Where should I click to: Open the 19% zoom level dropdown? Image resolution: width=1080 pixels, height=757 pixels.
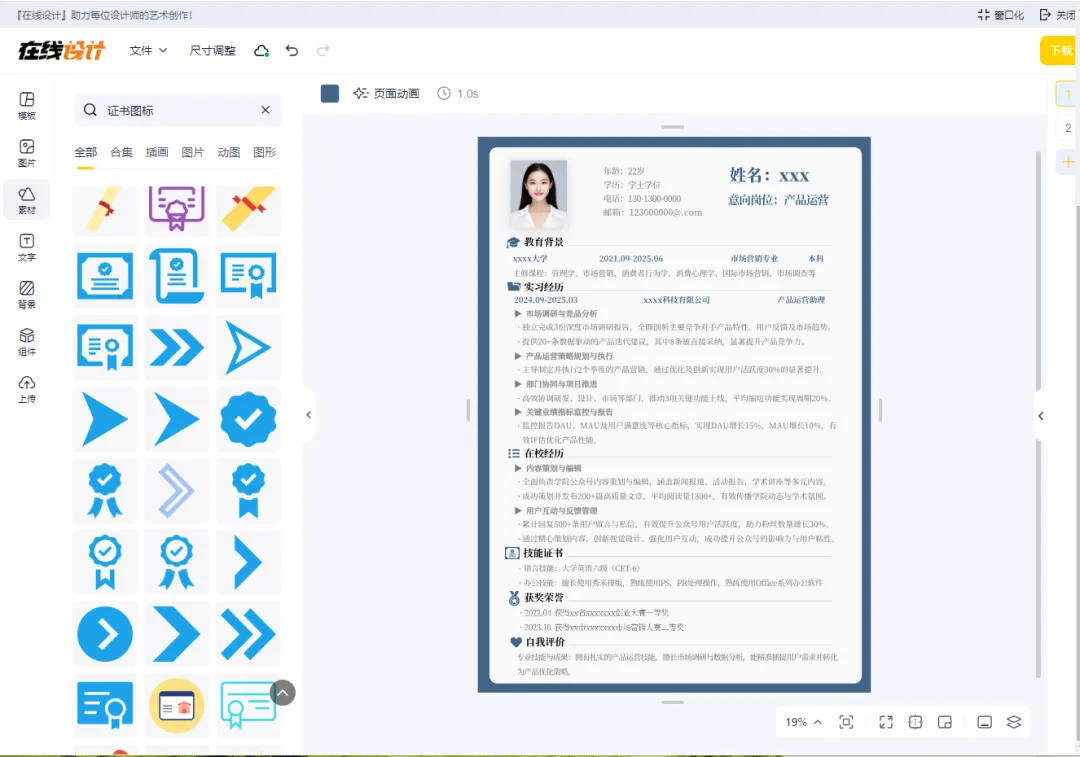click(803, 722)
